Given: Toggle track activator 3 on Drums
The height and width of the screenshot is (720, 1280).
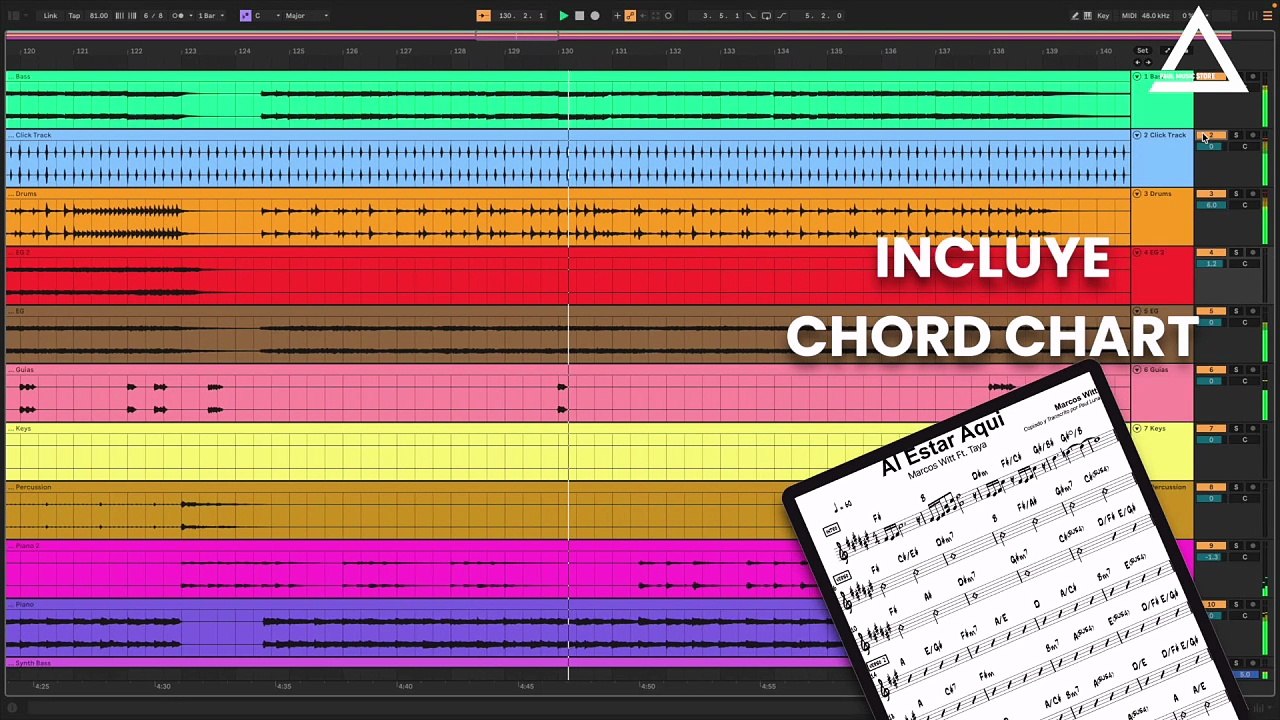Looking at the screenshot, I should 1211,194.
